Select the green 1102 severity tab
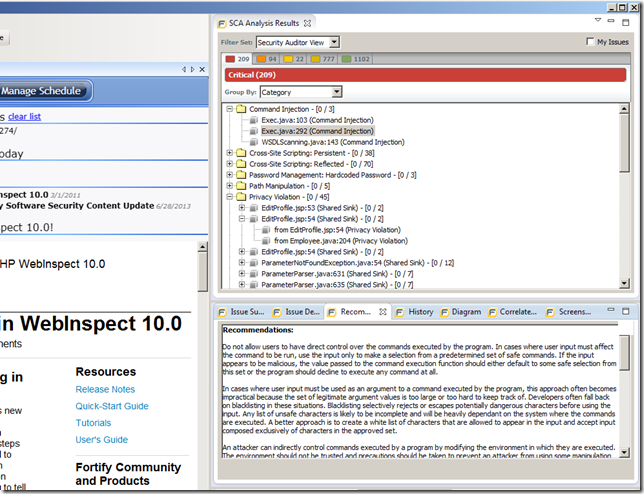This screenshot has width=644, height=494. 356,59
